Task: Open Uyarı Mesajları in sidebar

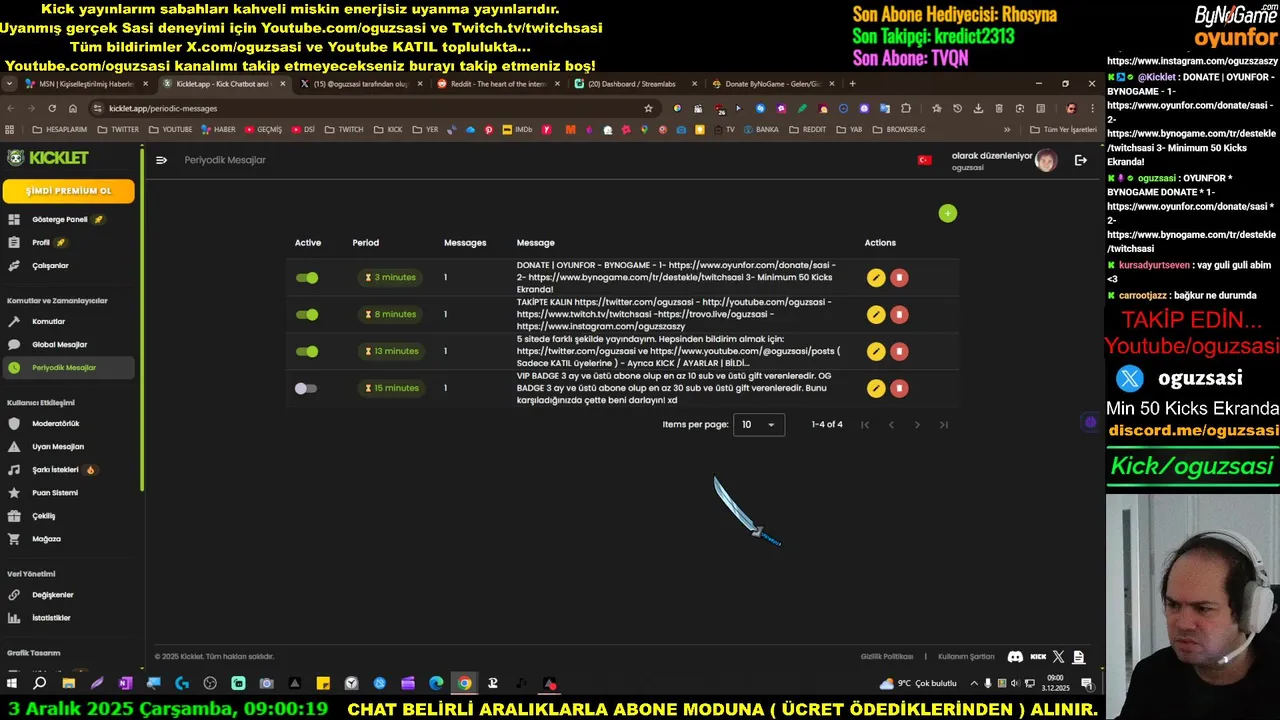Action: [68, 446]
